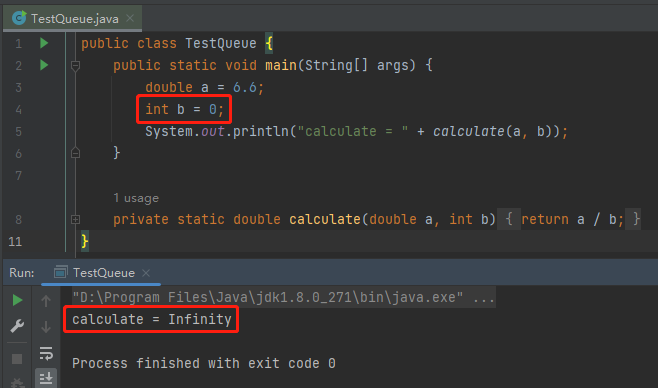
Task: Toggle scroll to end of console
Action: point(46,378)
